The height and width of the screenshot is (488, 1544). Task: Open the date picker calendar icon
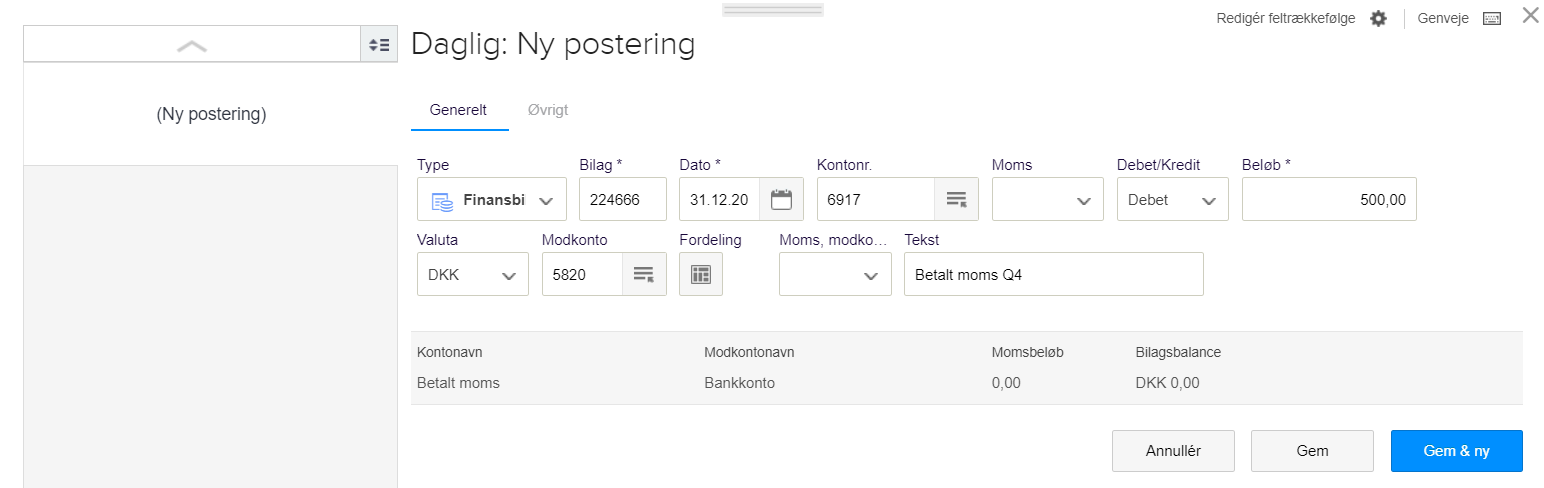tap(781, 199)
